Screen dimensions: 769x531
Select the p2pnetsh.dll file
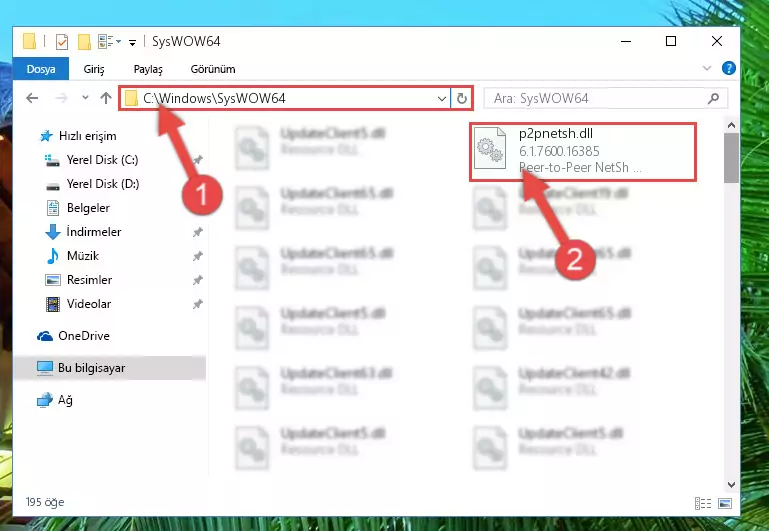[x=583, y=152]
